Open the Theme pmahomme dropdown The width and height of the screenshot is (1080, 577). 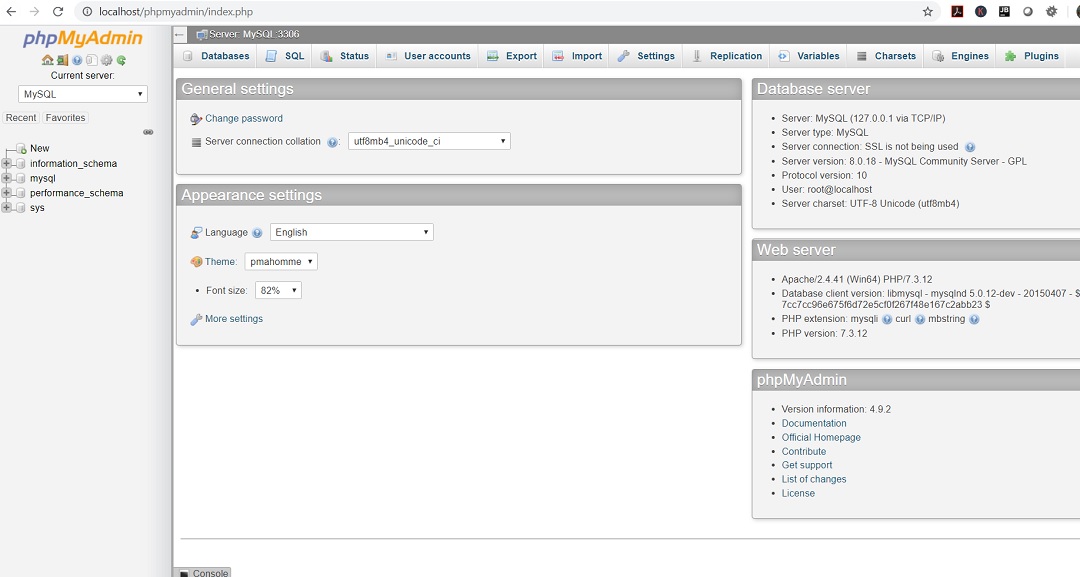(x=281, y=262)
